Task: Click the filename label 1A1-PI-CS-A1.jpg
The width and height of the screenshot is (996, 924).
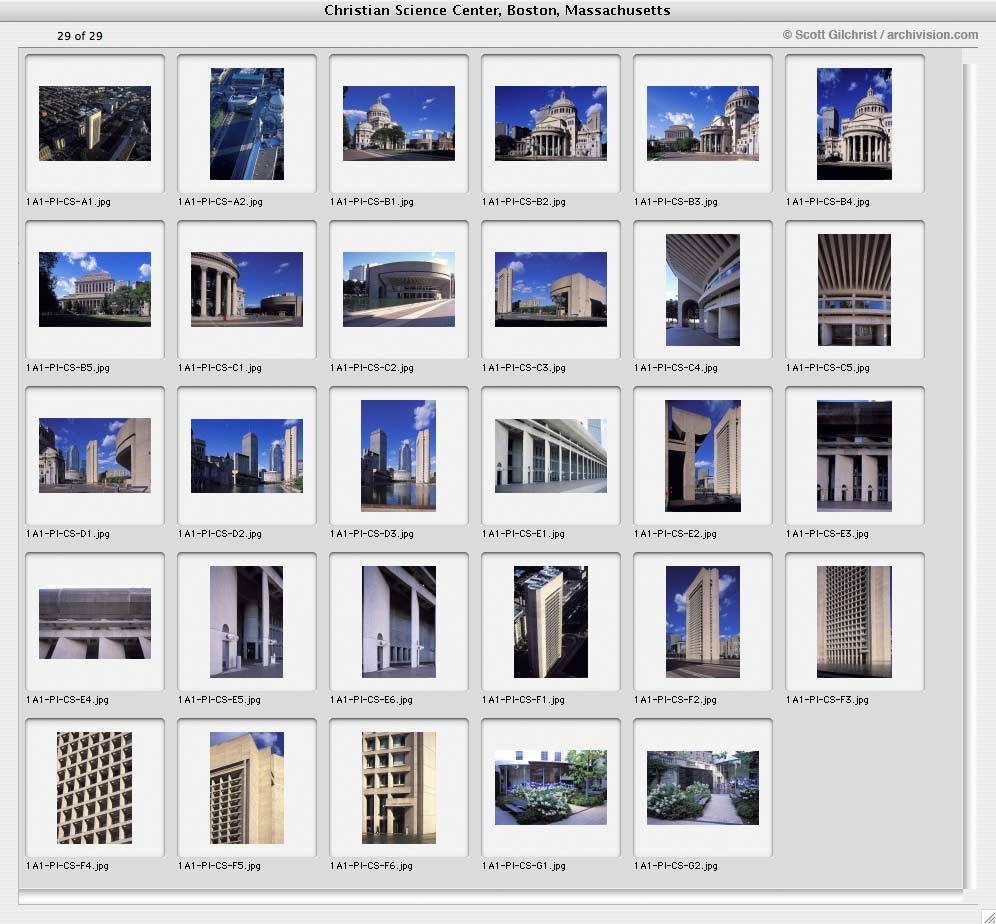Action: tap(68, 202)
